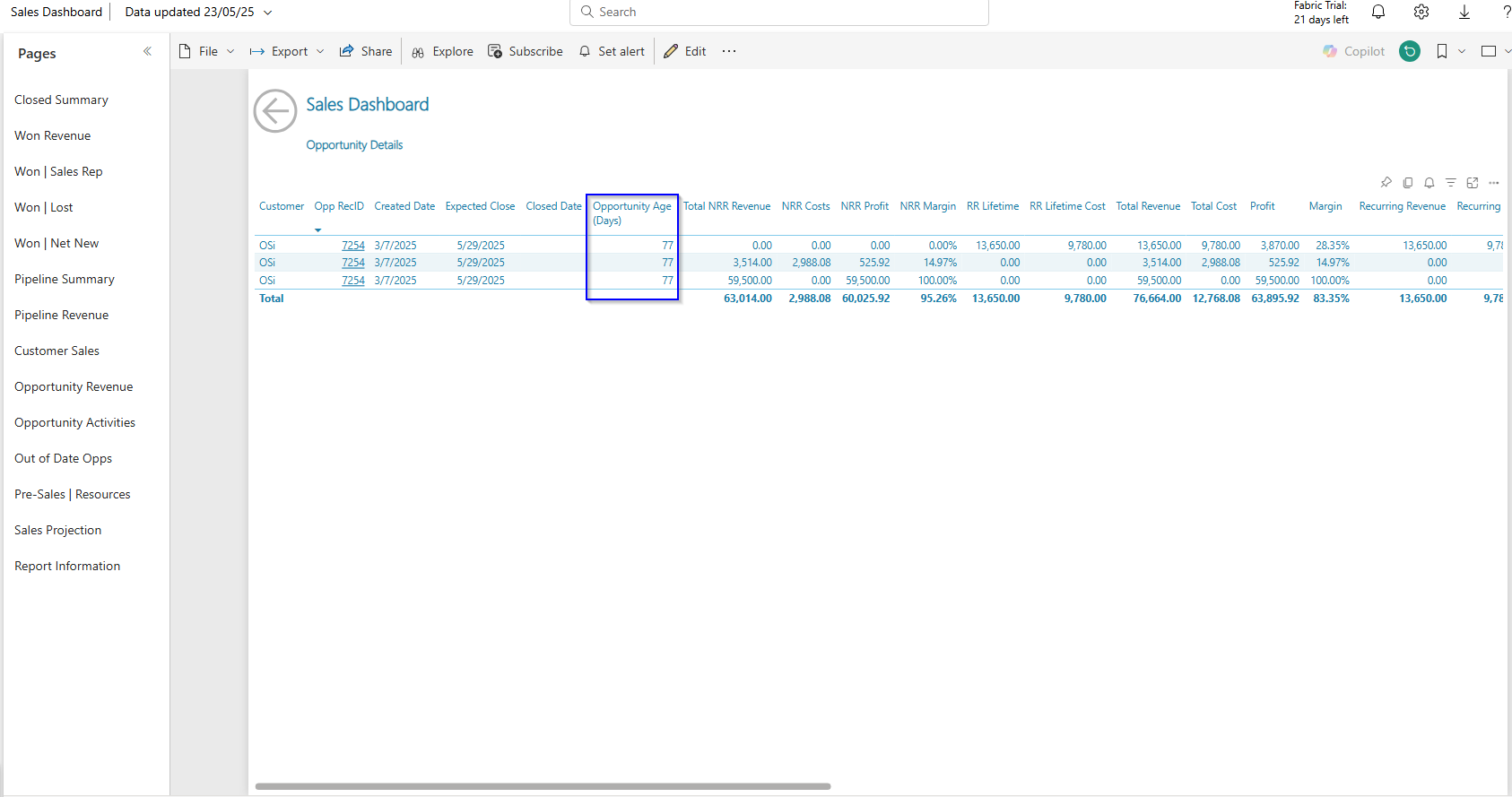Screen dimensions: 1512x797
Task: Open the Pipeline Revenue page
Action: point(61,315)
